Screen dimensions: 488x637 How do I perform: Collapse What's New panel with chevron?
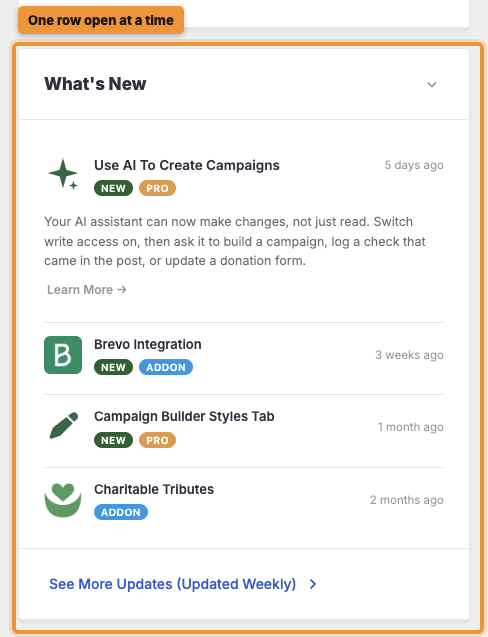(432, 84)
